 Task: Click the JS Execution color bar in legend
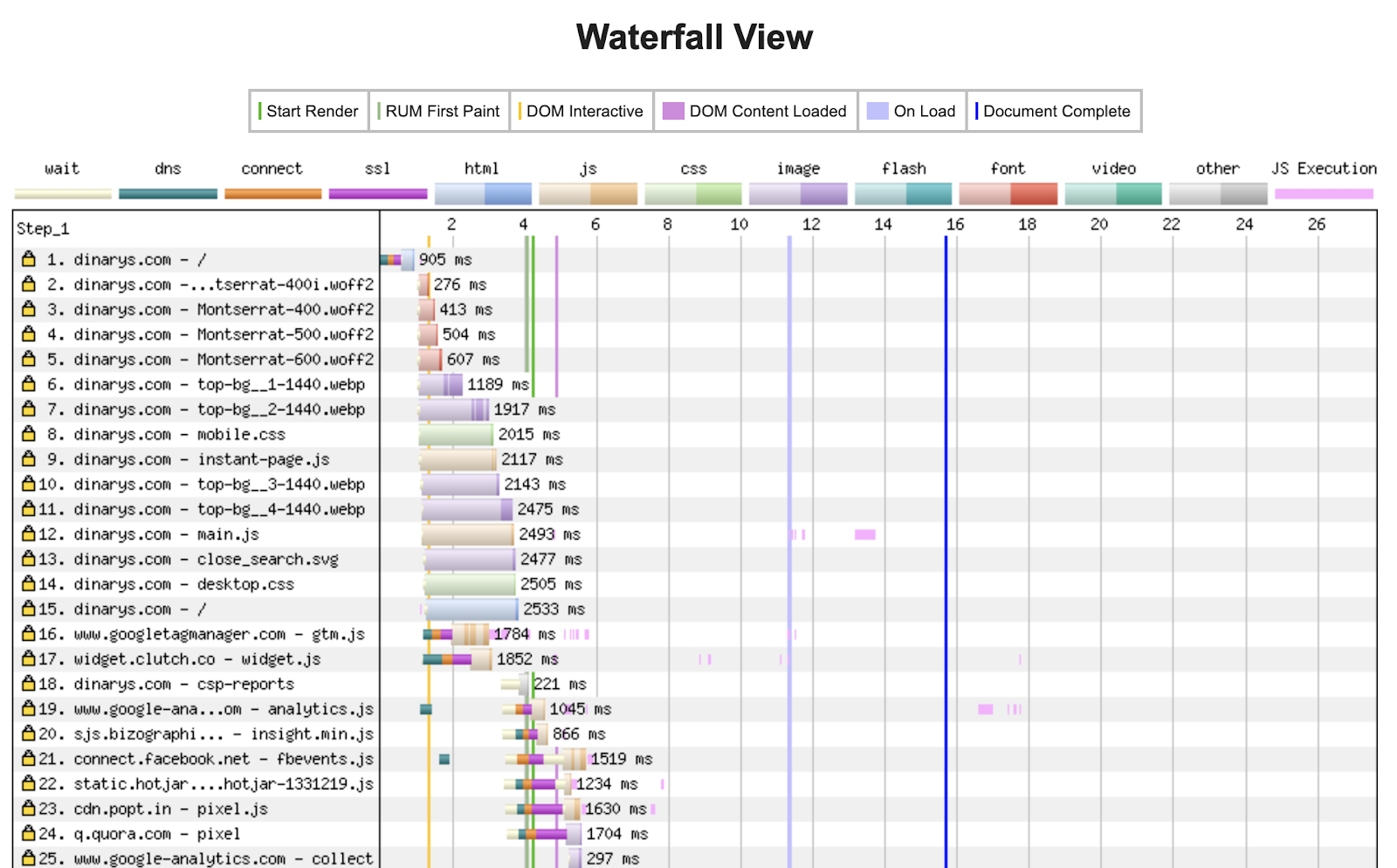coord(1324,194)
